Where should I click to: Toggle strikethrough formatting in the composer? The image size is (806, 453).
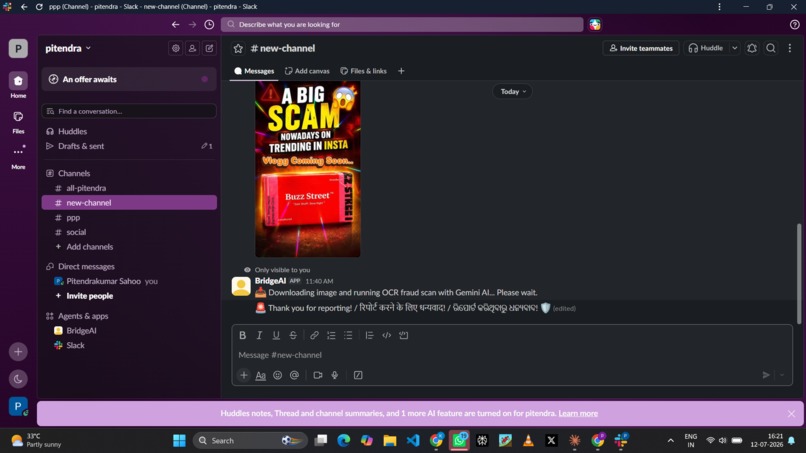293,335
